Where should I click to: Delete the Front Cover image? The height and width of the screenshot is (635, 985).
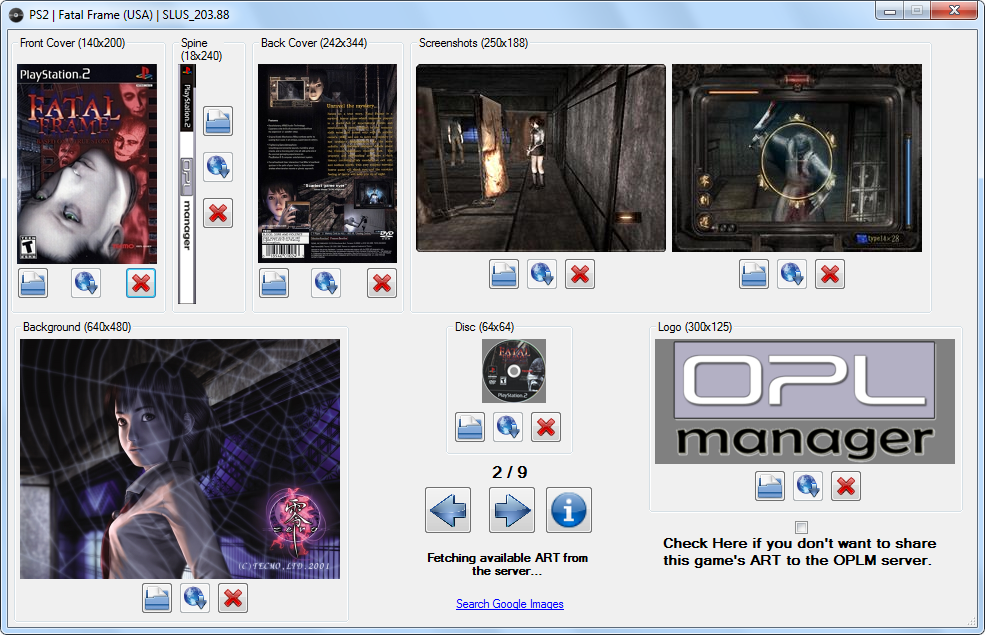tap(141, 283)
